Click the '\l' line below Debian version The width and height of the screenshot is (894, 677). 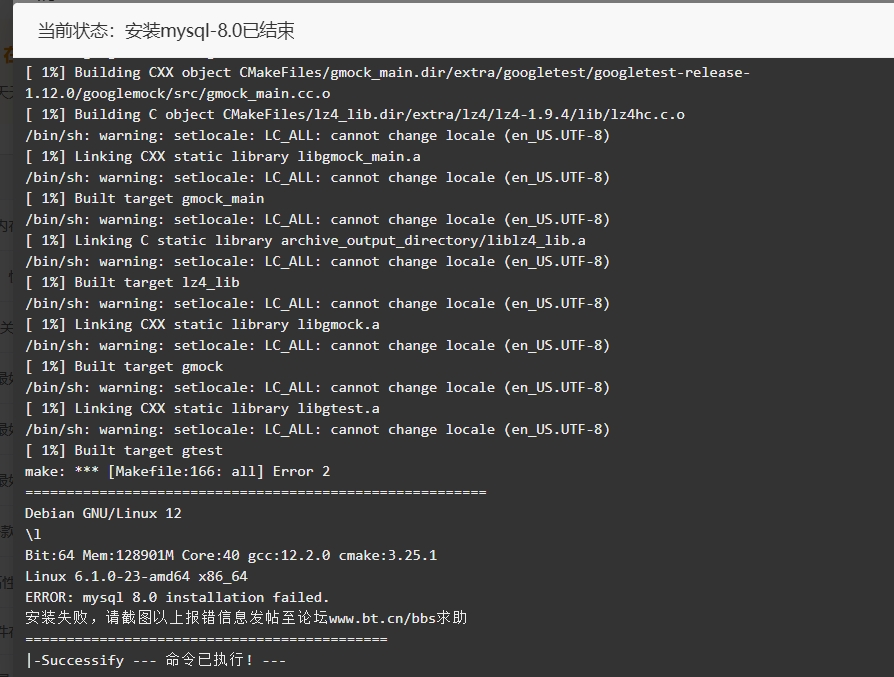click(x=33, y=534)
